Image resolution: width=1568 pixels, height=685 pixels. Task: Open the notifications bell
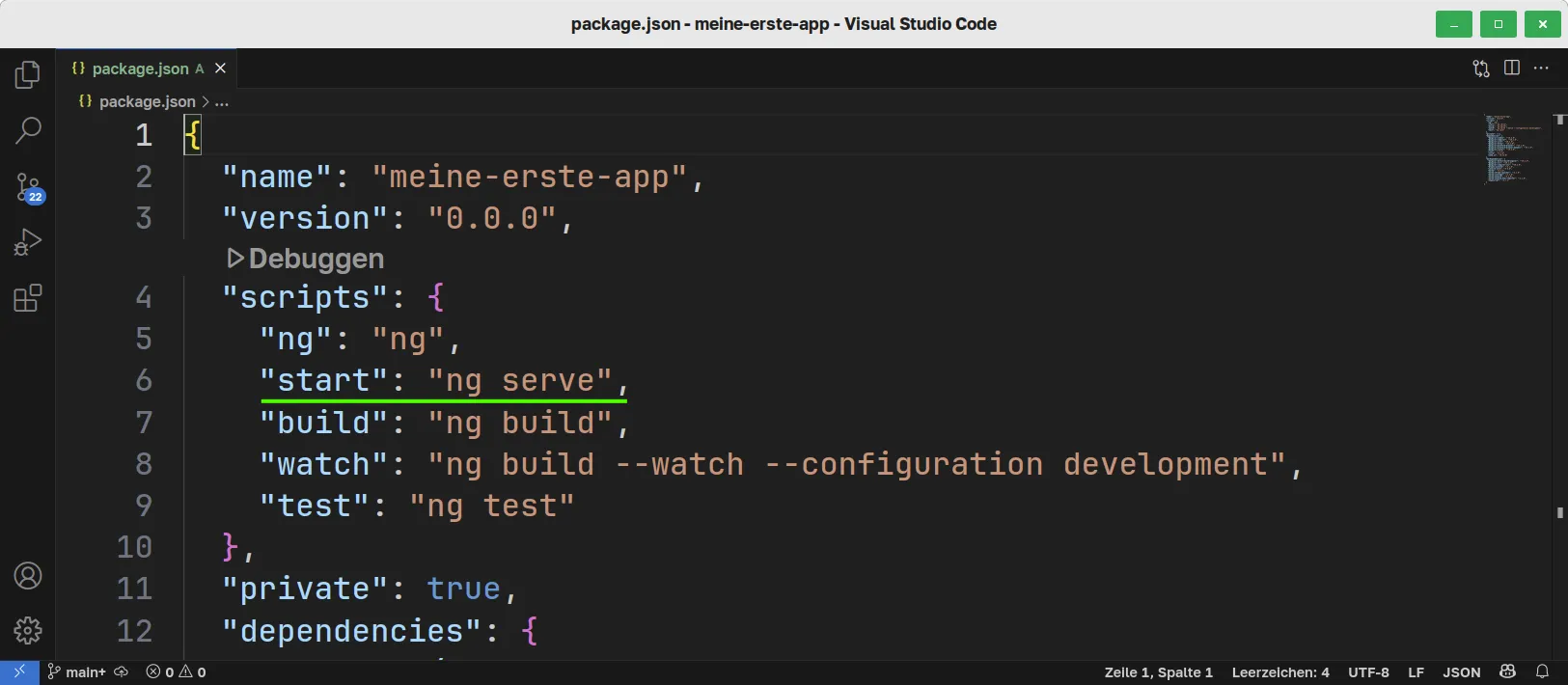1543,671
